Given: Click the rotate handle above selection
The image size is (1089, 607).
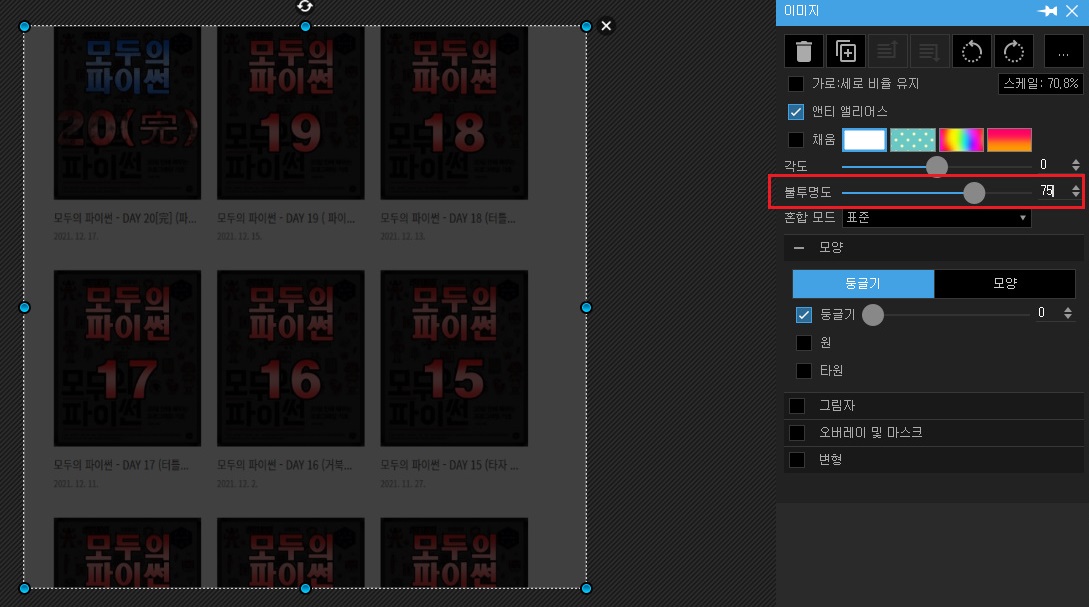Looking at the screenshot, I should (x=305, y=6).
